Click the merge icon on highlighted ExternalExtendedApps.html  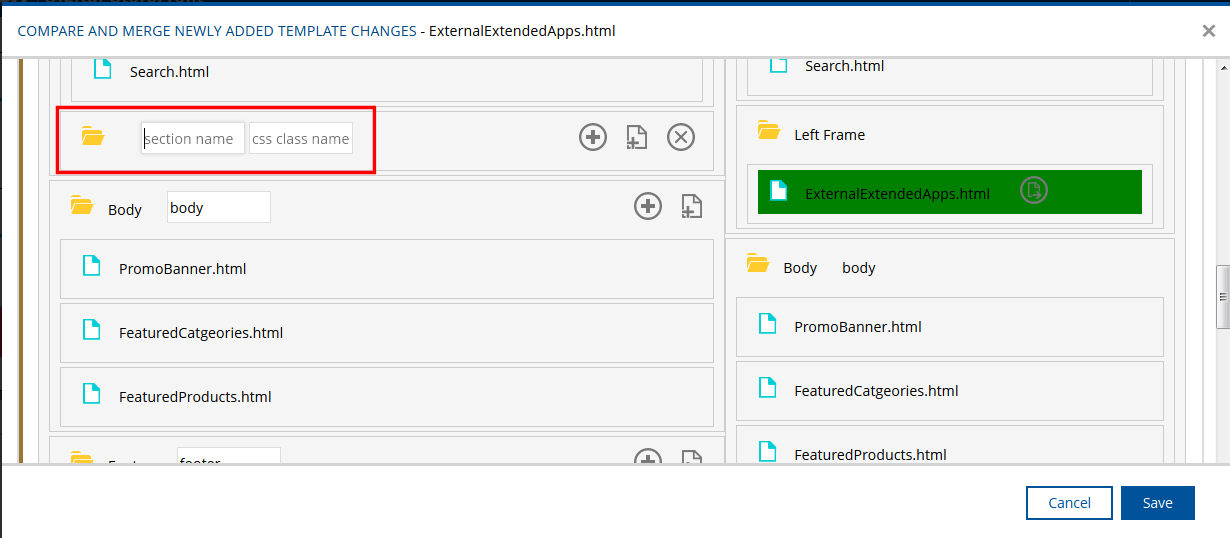point(1033,190)
